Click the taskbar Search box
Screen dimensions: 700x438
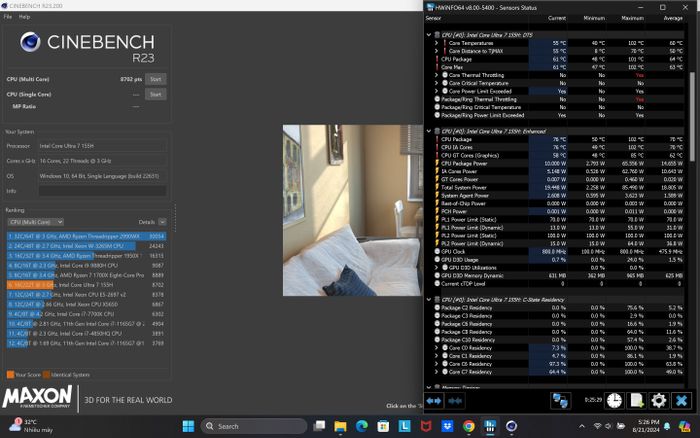click(x=254, y=426)
